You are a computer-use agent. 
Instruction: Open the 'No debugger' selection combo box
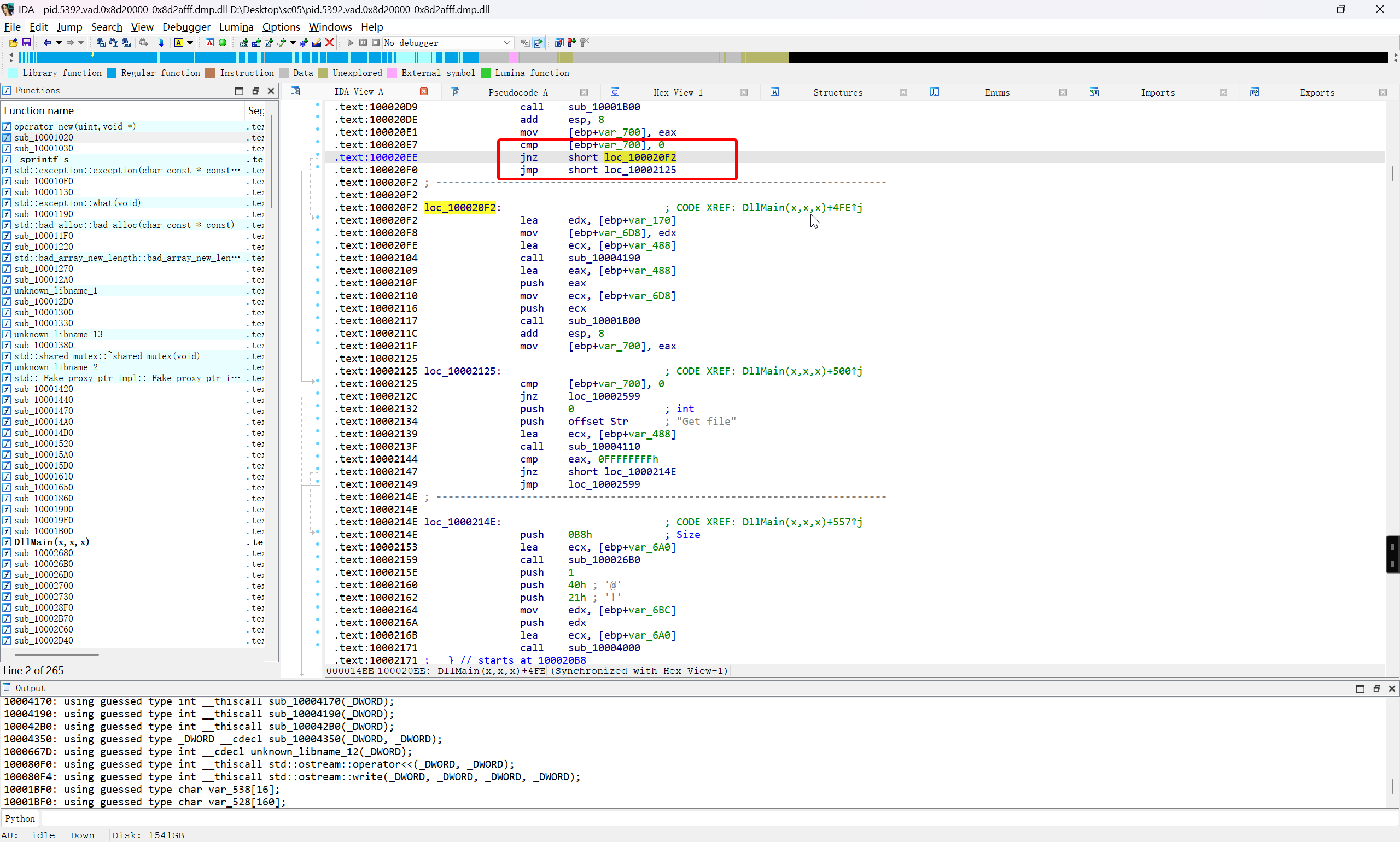click(x=448, y=43)
